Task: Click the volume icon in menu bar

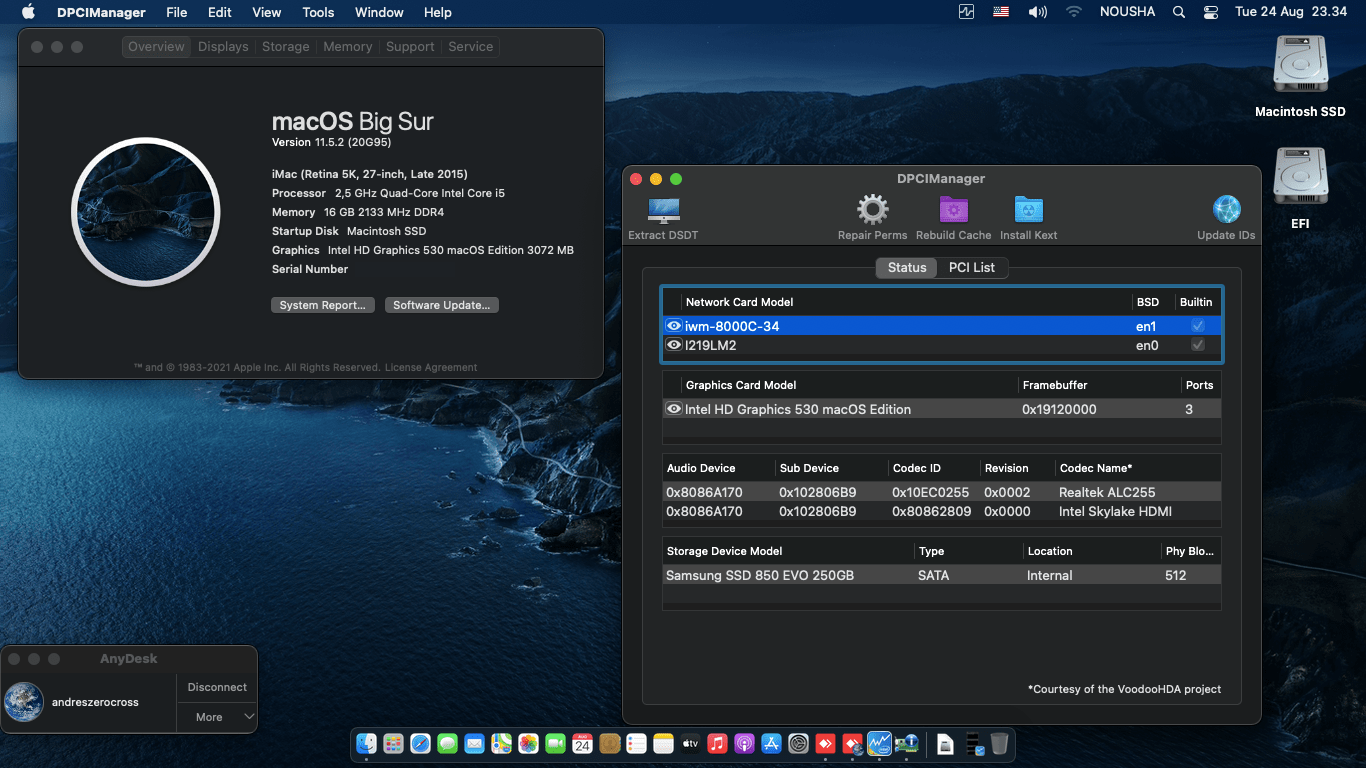Action: pos(1038,12)
